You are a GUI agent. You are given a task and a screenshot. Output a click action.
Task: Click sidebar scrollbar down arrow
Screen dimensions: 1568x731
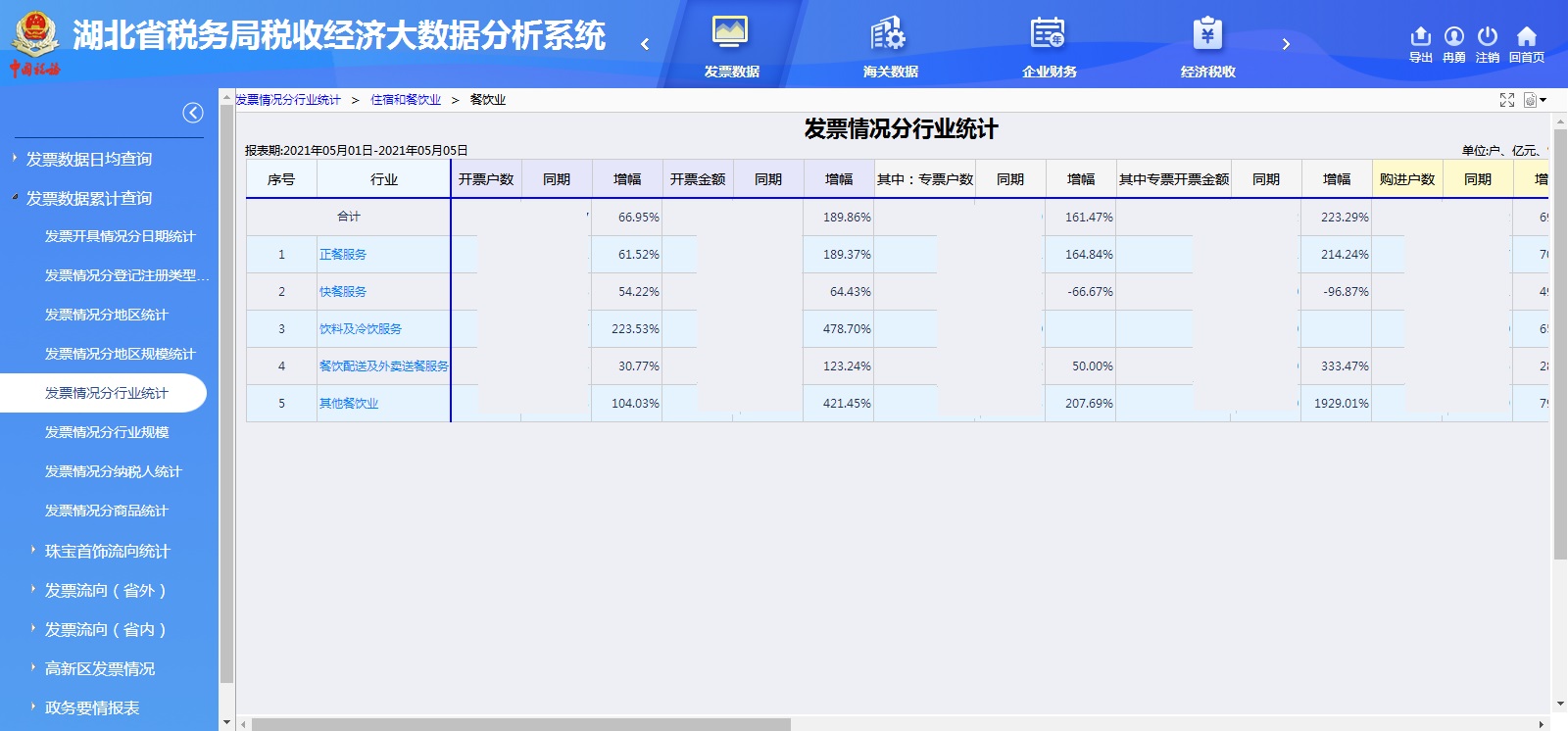(227, 722)
